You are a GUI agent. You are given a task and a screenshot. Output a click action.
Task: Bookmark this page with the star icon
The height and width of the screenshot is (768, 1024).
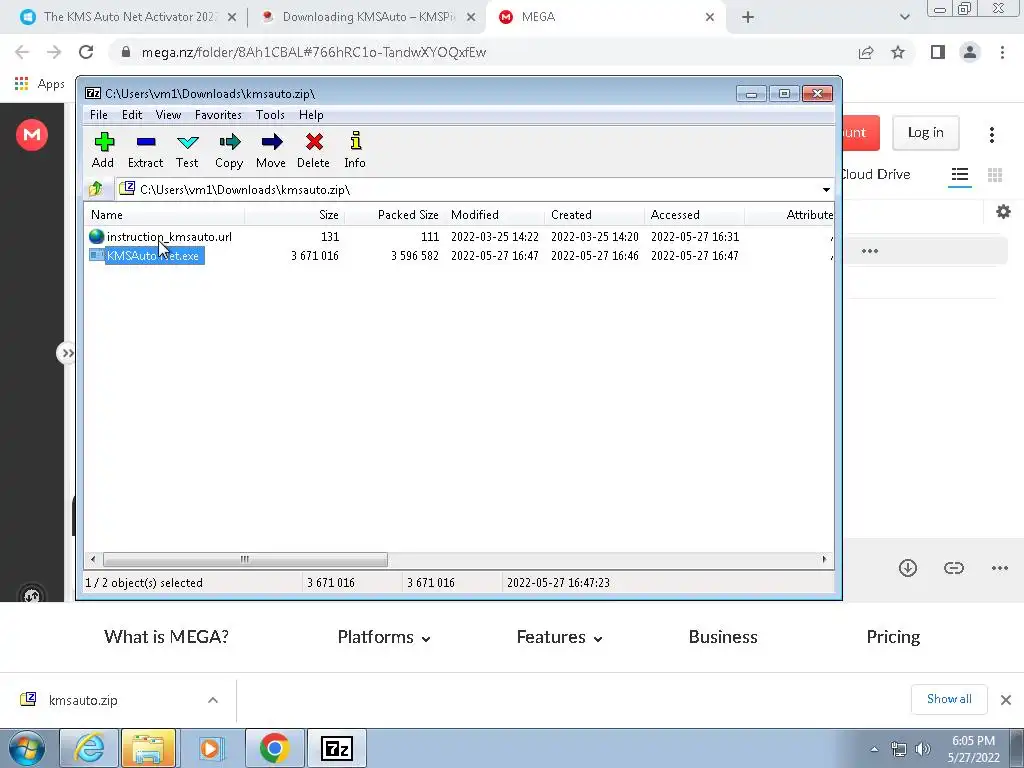click(898, 52)
